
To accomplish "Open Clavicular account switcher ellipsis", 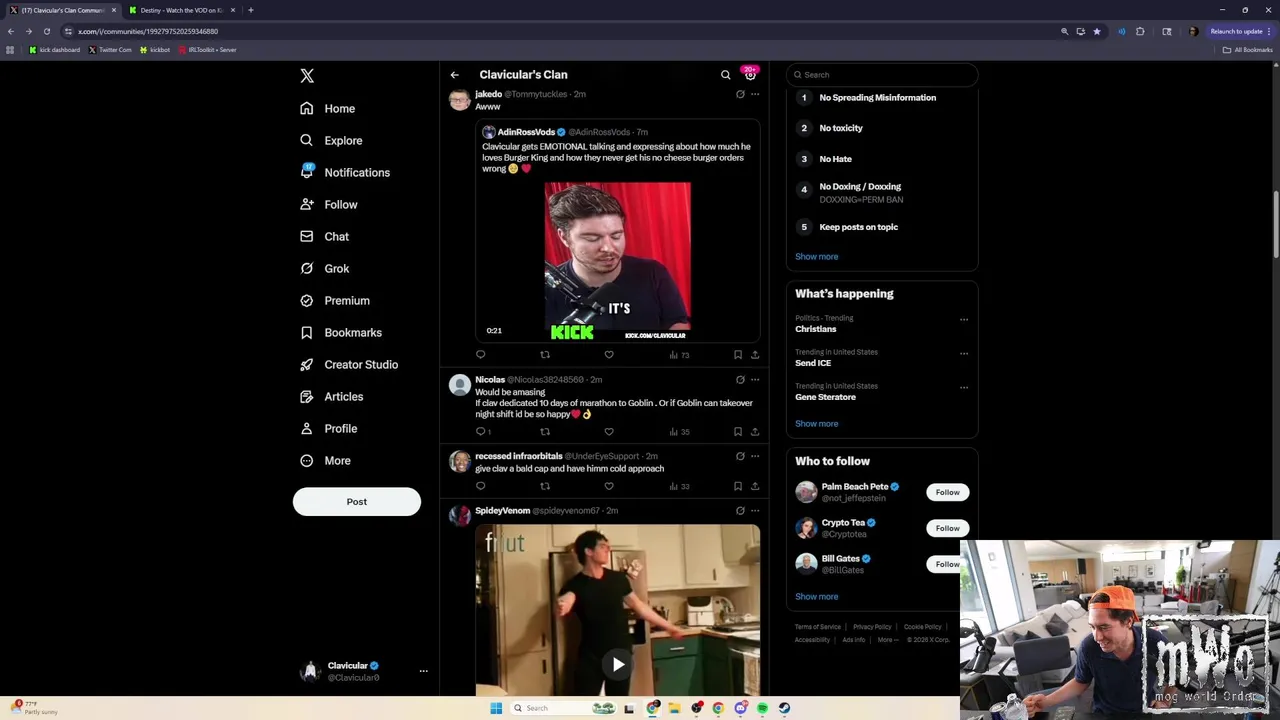I will pos(423,671).
